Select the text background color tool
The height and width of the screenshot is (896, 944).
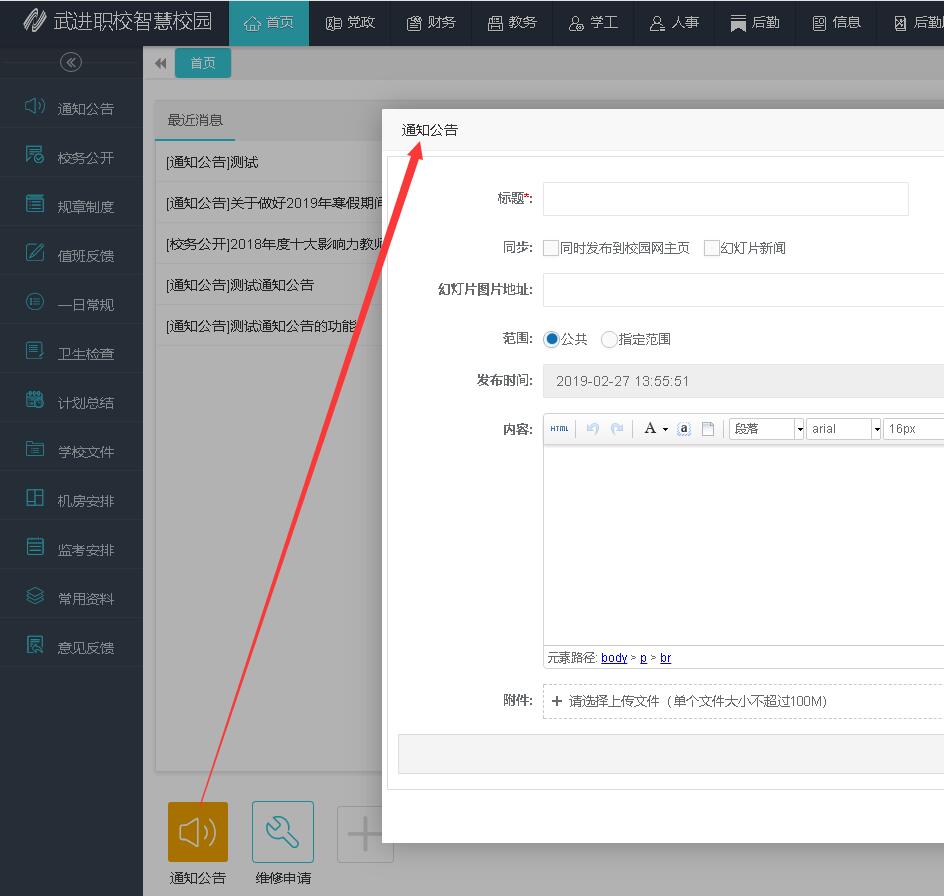tap(683, 428)
